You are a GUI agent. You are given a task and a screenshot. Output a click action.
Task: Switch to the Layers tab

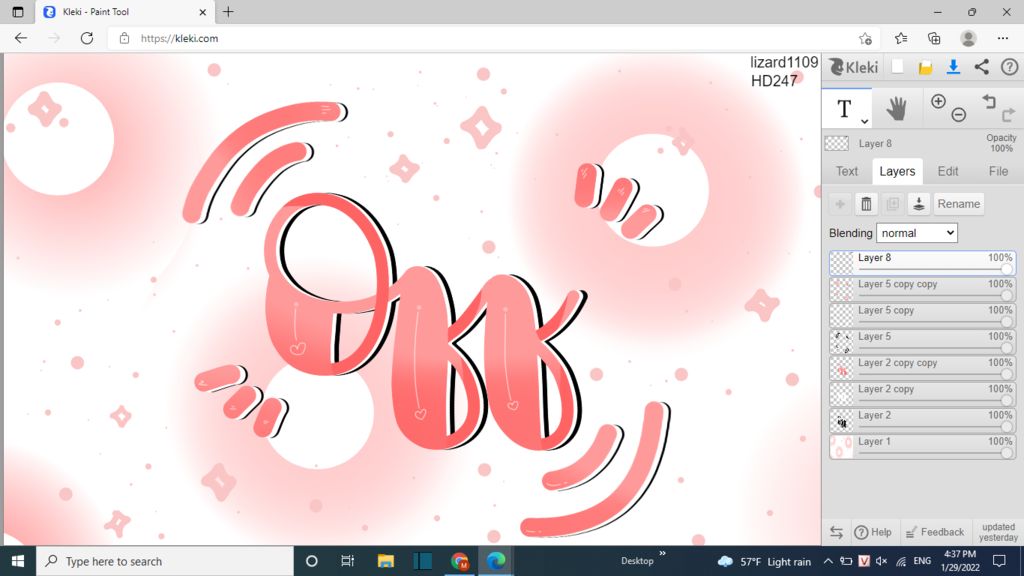pos(897,171)
